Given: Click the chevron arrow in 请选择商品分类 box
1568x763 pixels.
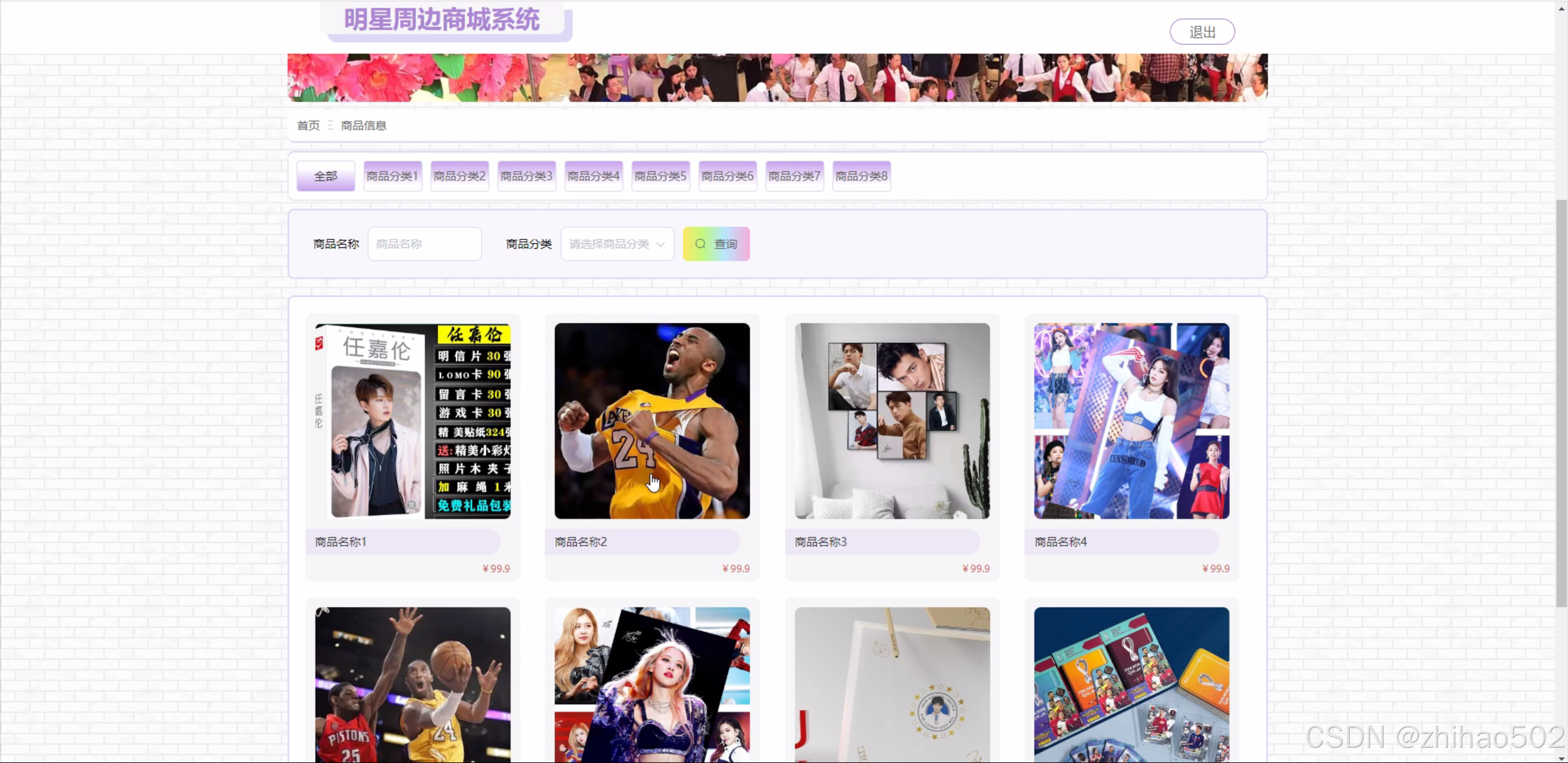Looking at the screenshot, I should tap(661, 244).
